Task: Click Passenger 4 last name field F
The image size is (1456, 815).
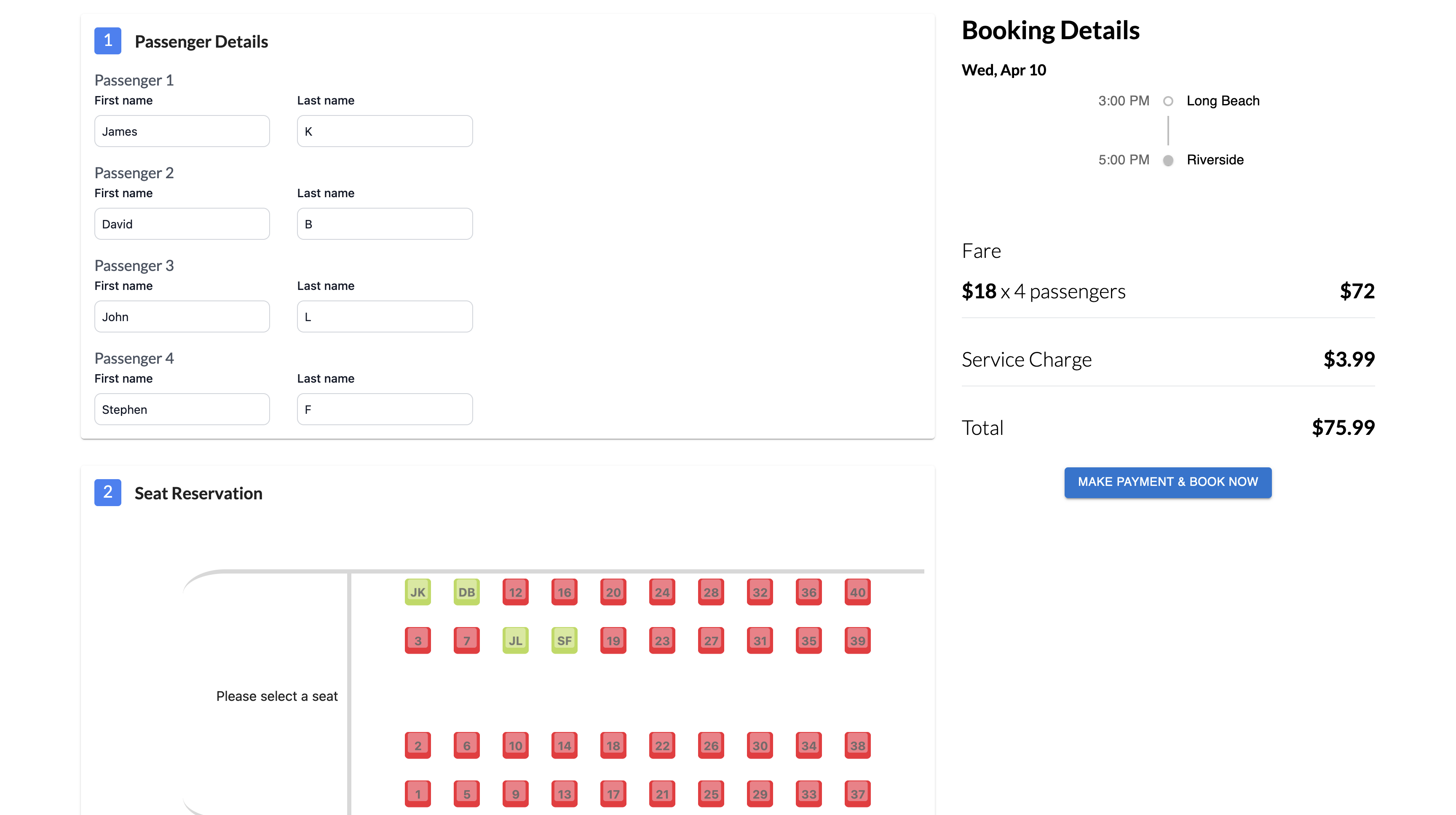Action: tap(384, 409)
